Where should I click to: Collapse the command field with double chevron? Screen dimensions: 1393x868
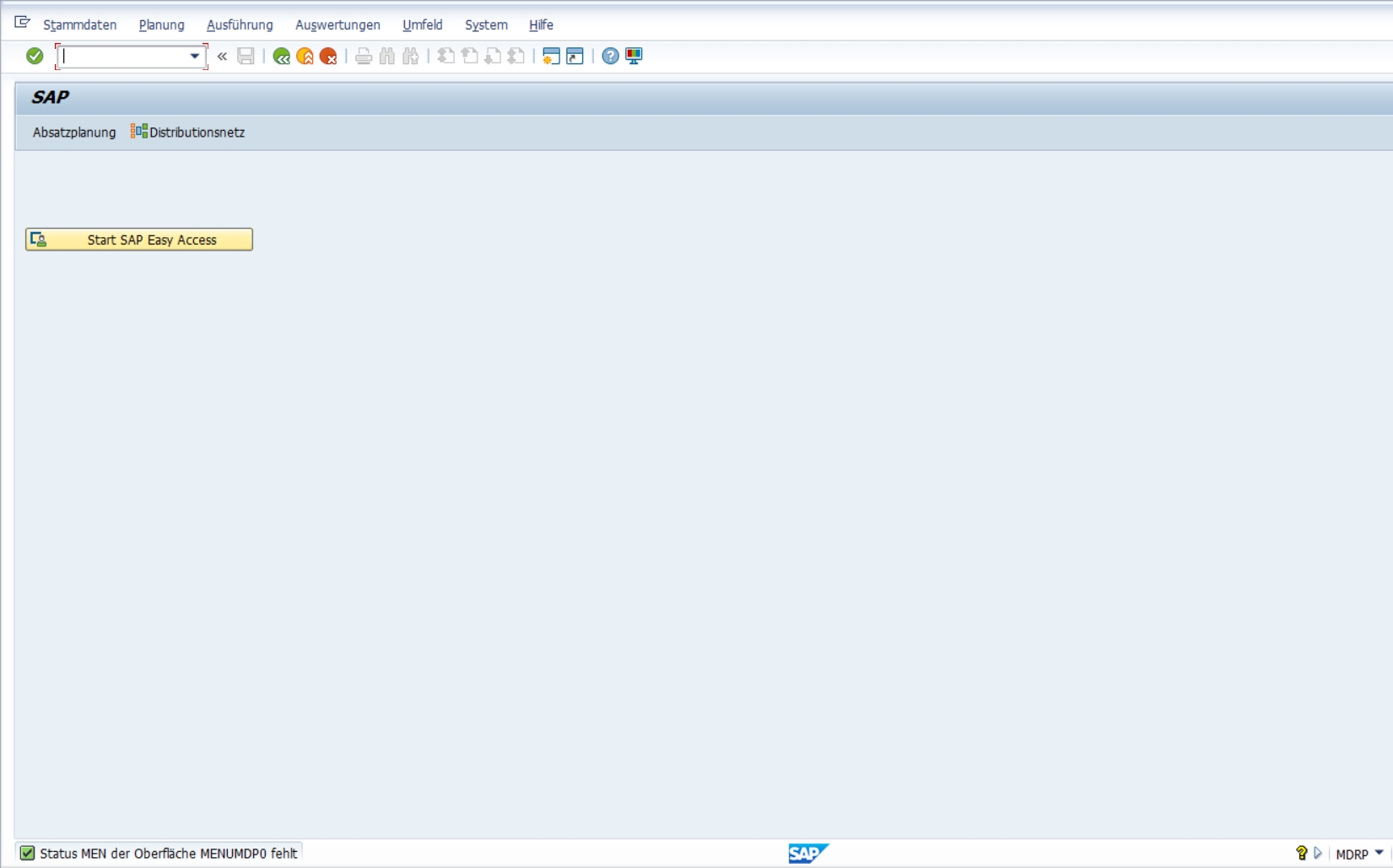tap(222, 57)
